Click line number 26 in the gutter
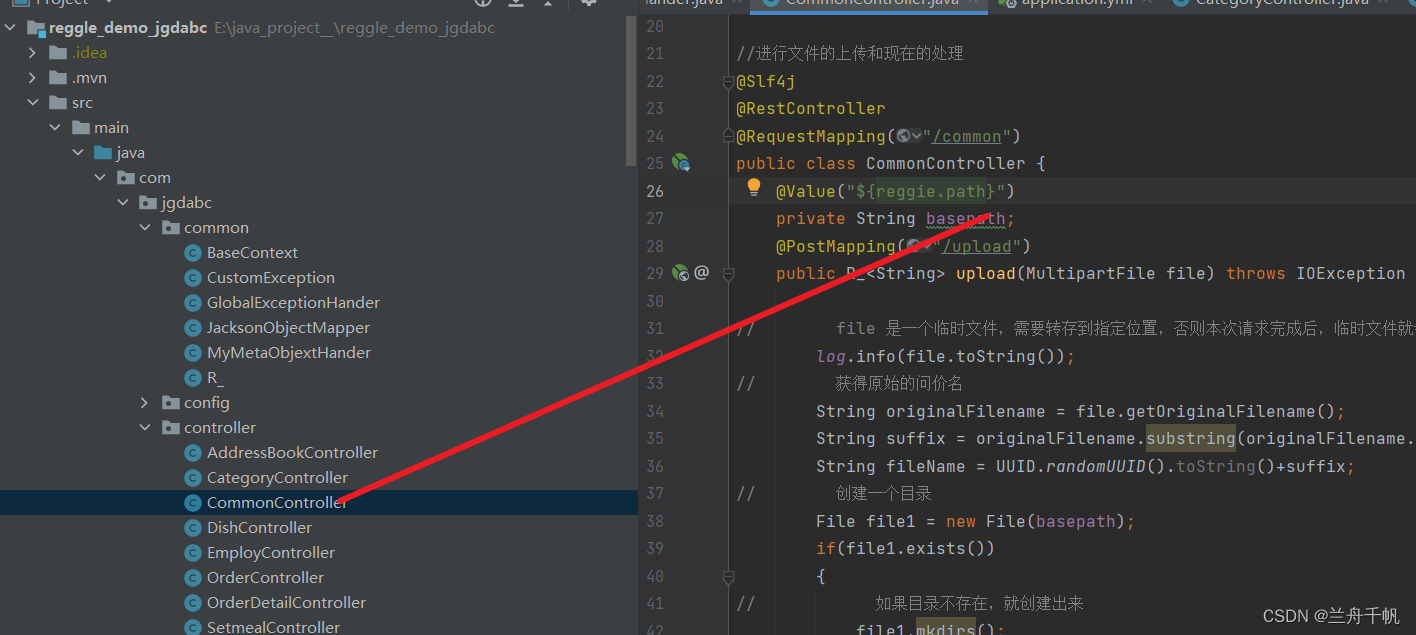 (x=655, y=191)
